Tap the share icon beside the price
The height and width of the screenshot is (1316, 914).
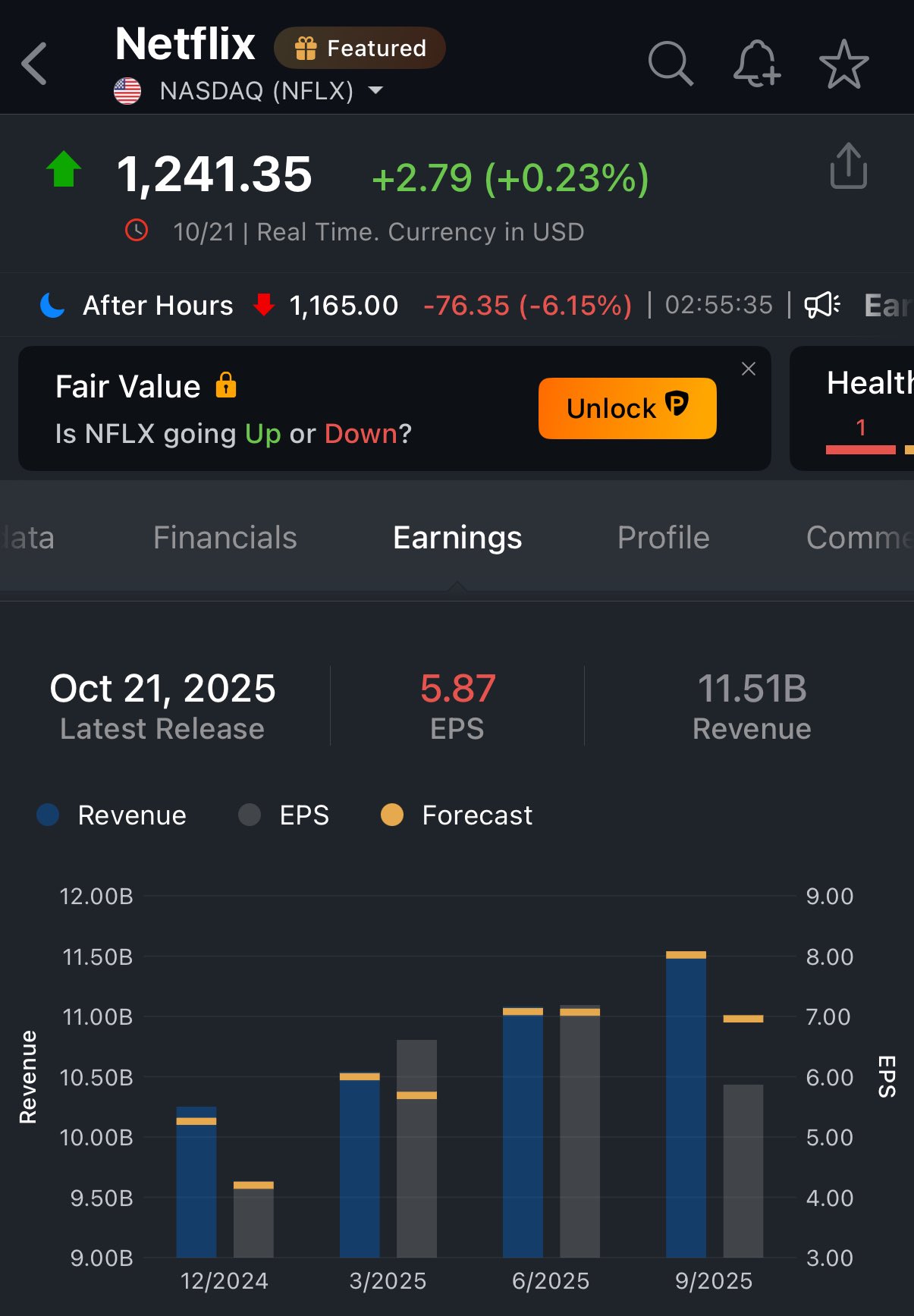click(x=848, y=165)
